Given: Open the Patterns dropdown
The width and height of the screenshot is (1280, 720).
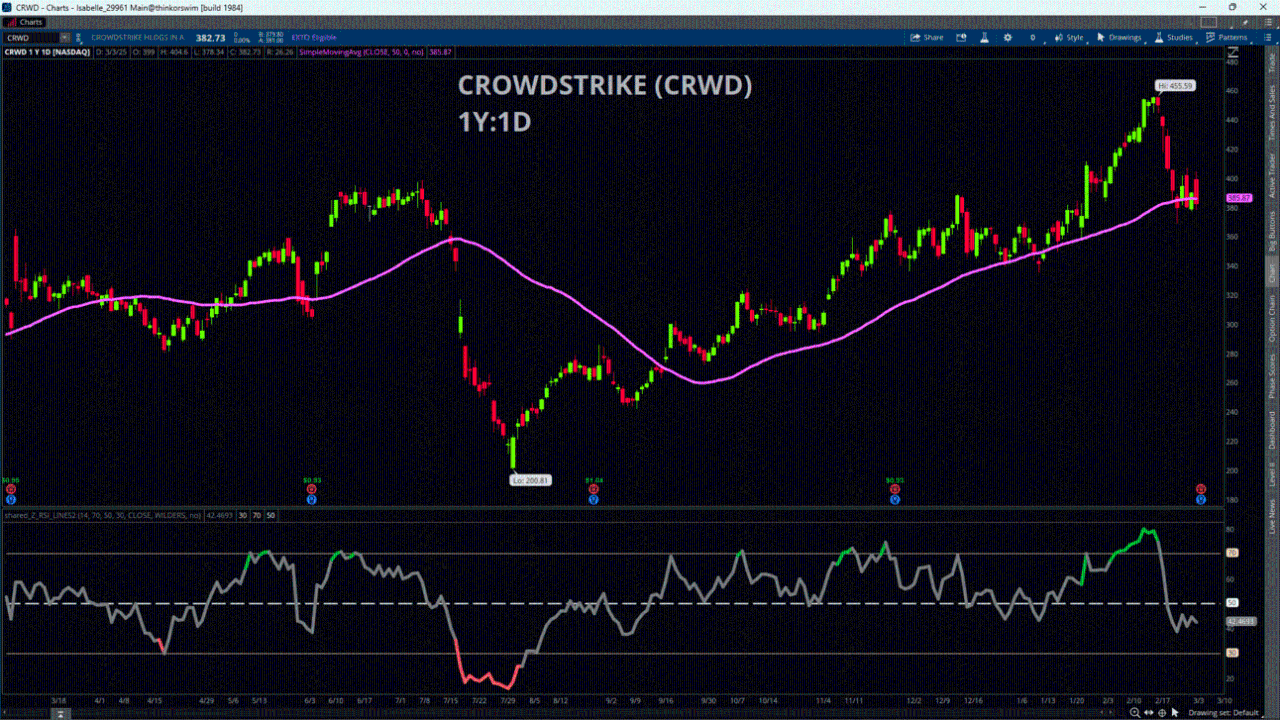Looking at the screenshot, I should point(1226,38).
